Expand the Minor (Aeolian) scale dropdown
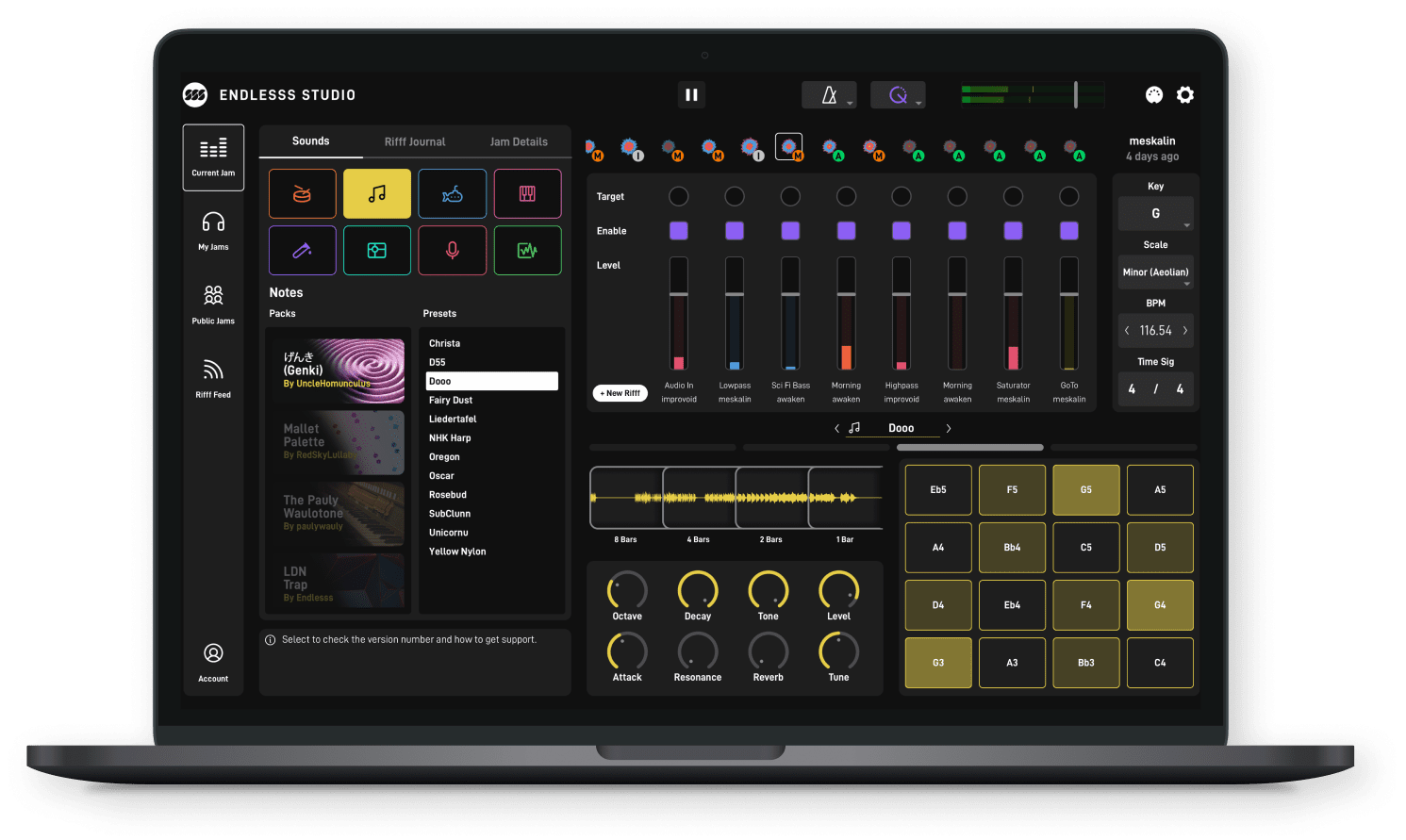The height and width of the screenshot is (840, 1406). (x=1155, y=272)
